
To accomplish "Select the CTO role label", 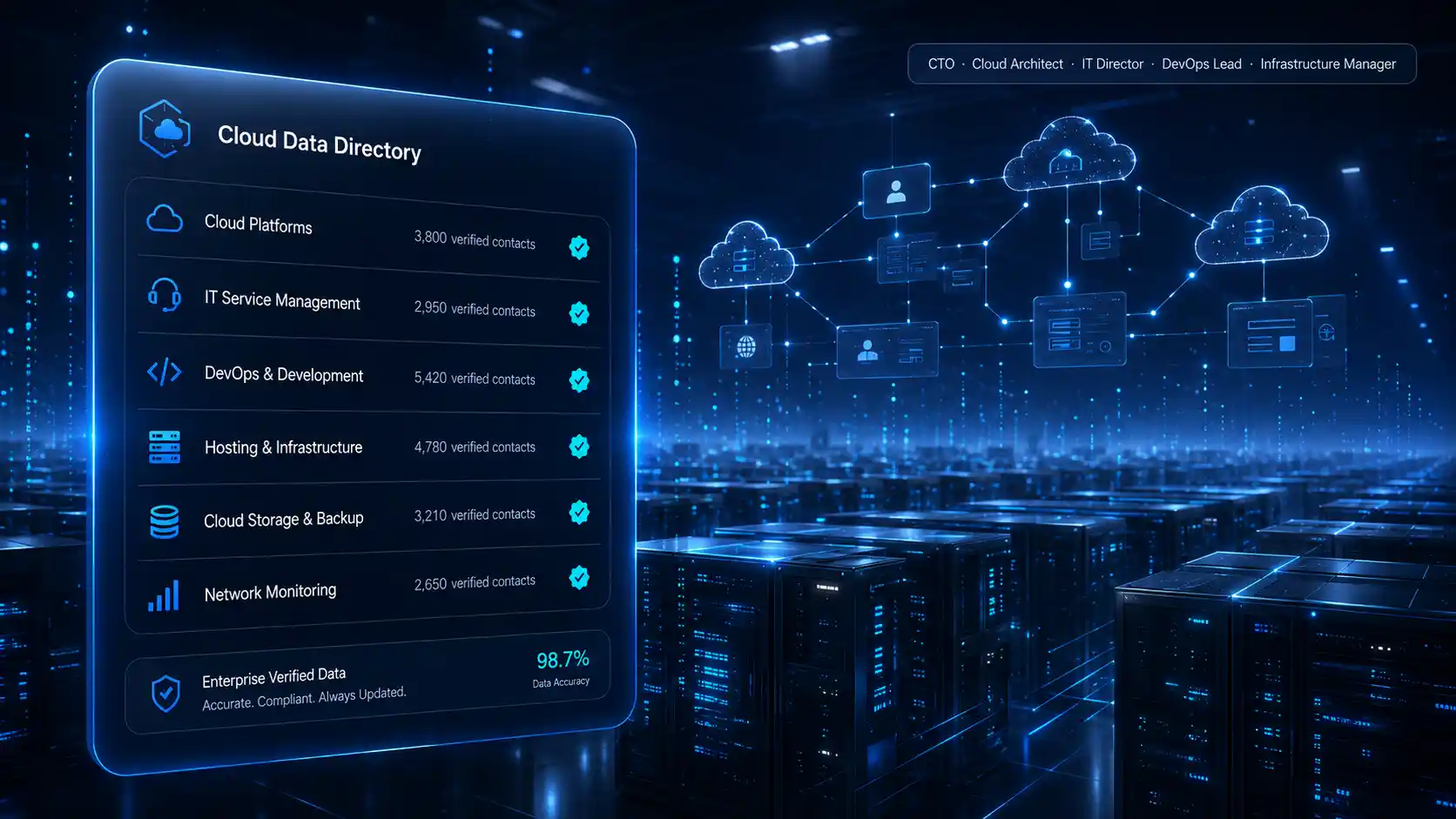I will click(x=941, y=64).
